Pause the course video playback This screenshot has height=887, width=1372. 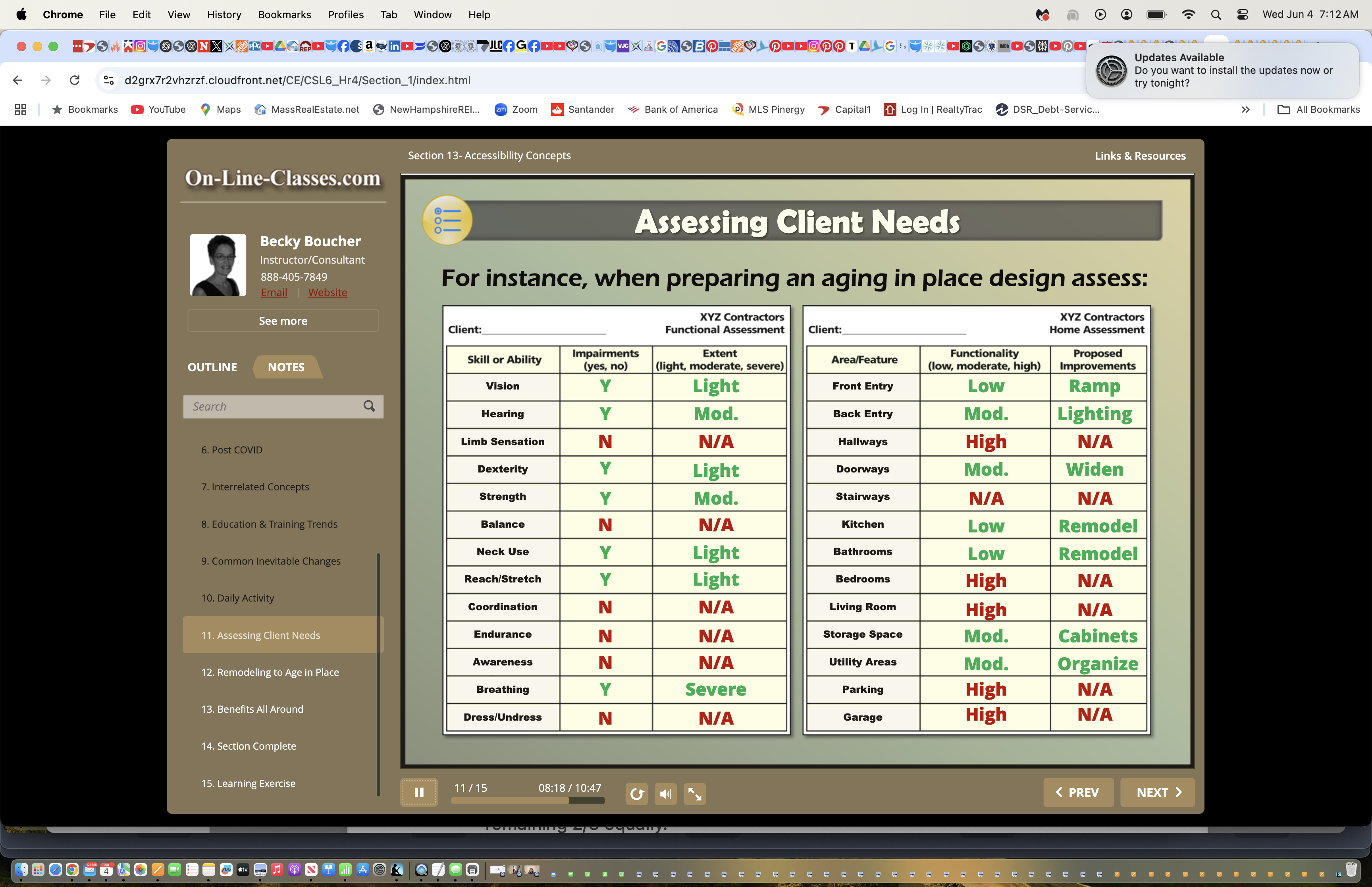coord(418,793)
